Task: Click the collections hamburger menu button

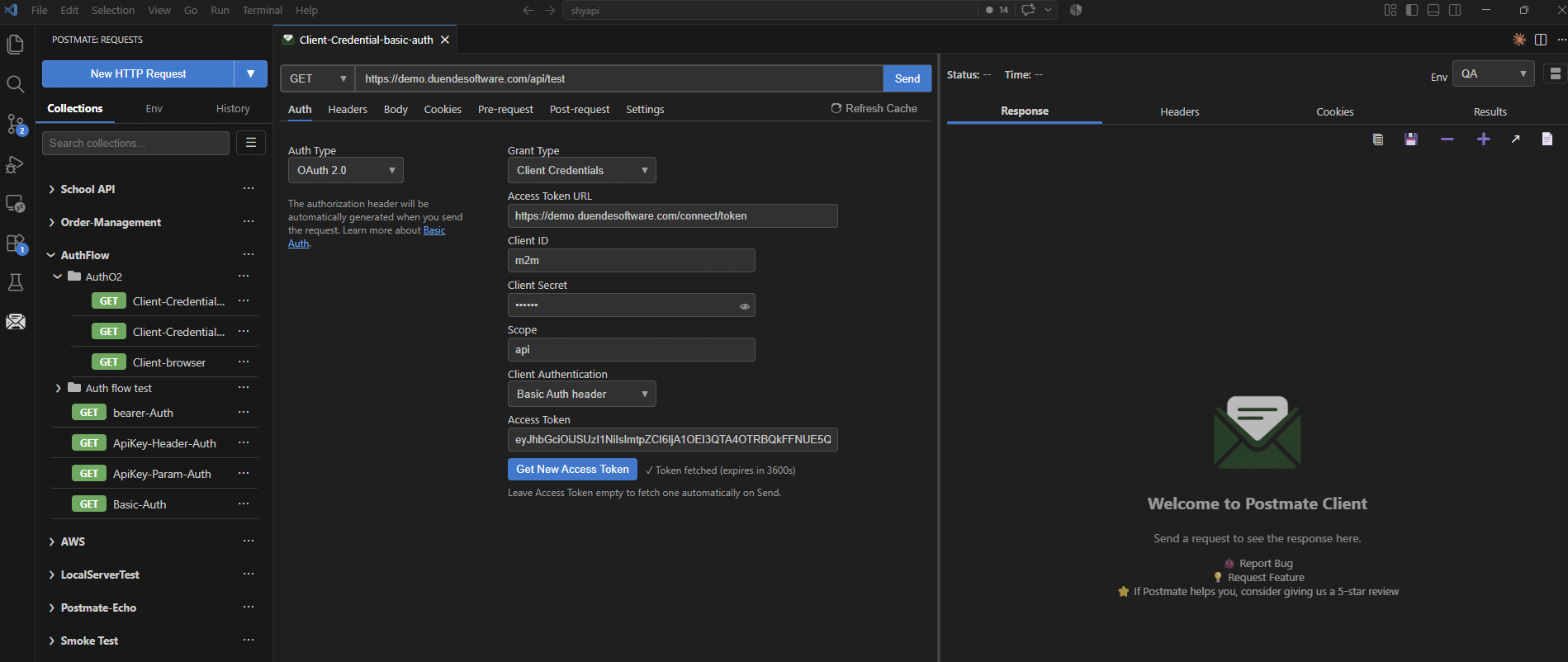Action: (x=251, y=143)
